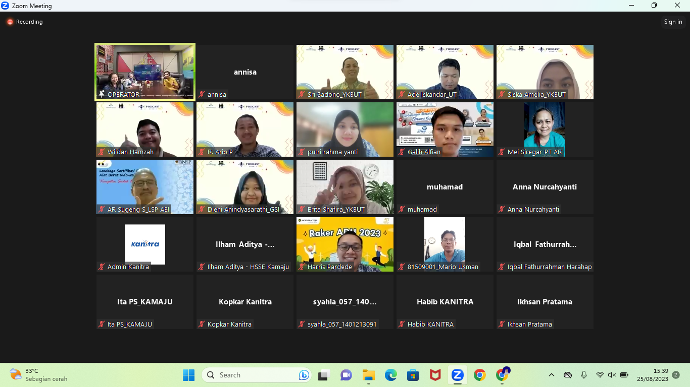
Task: Open the Windows Start menu
Action: coord(189,375)
